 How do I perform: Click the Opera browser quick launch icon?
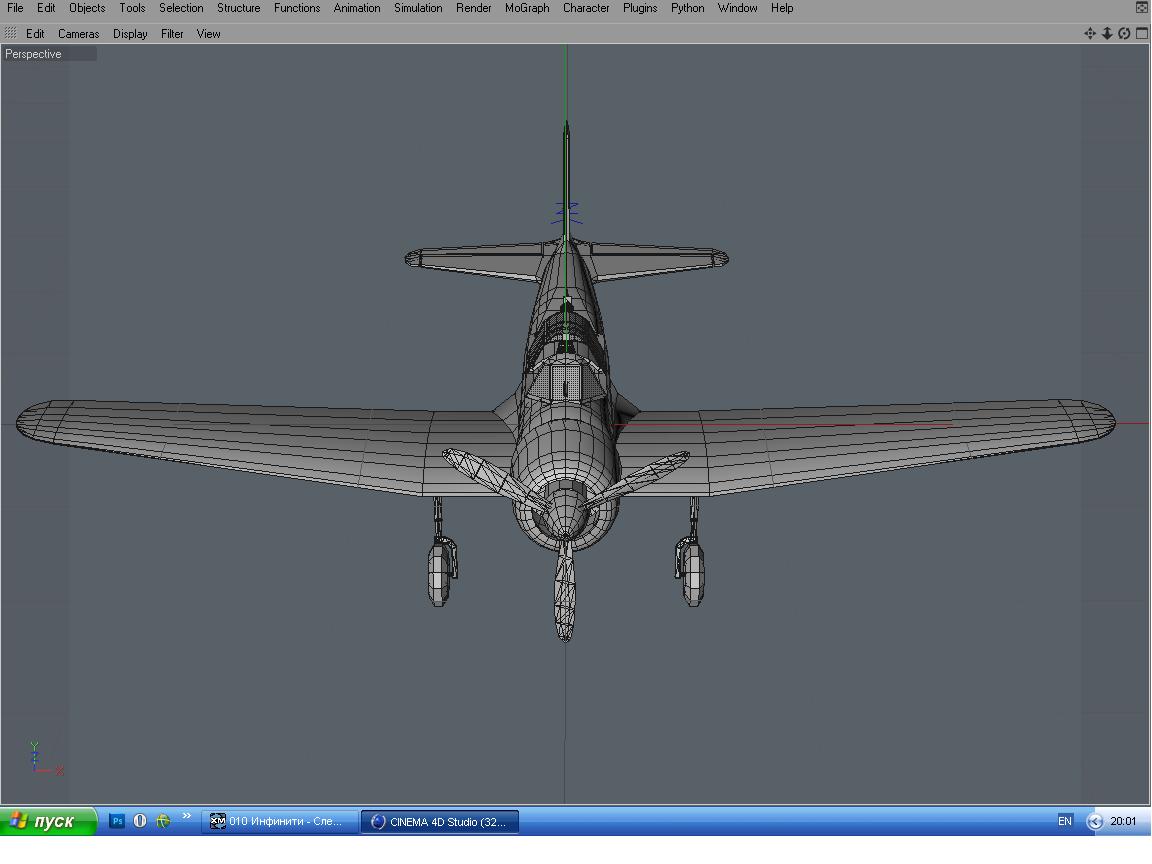pyautogui.click(x=140, y=821)
